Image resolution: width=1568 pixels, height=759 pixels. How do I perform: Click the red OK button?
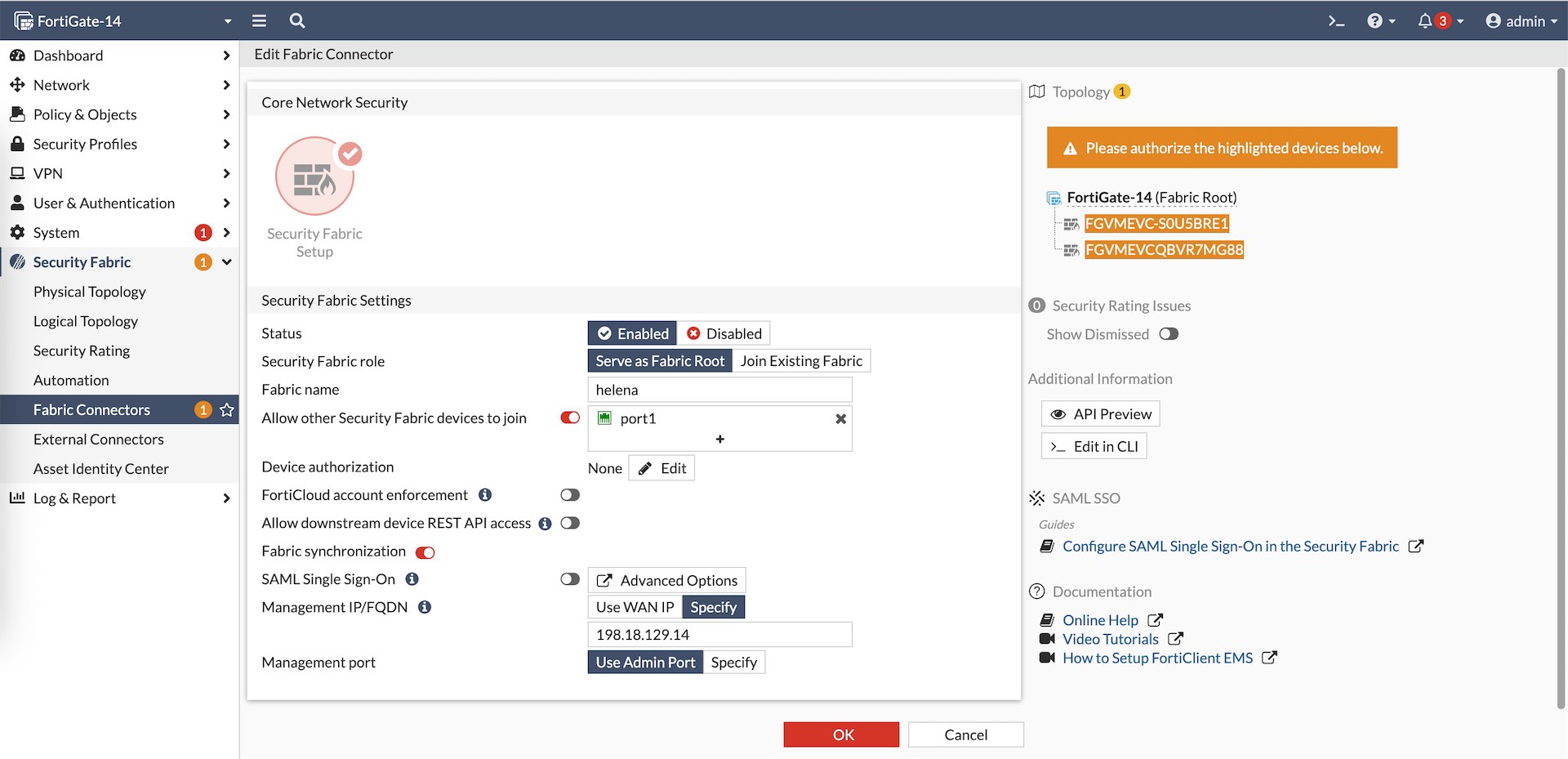pos(841,734)
